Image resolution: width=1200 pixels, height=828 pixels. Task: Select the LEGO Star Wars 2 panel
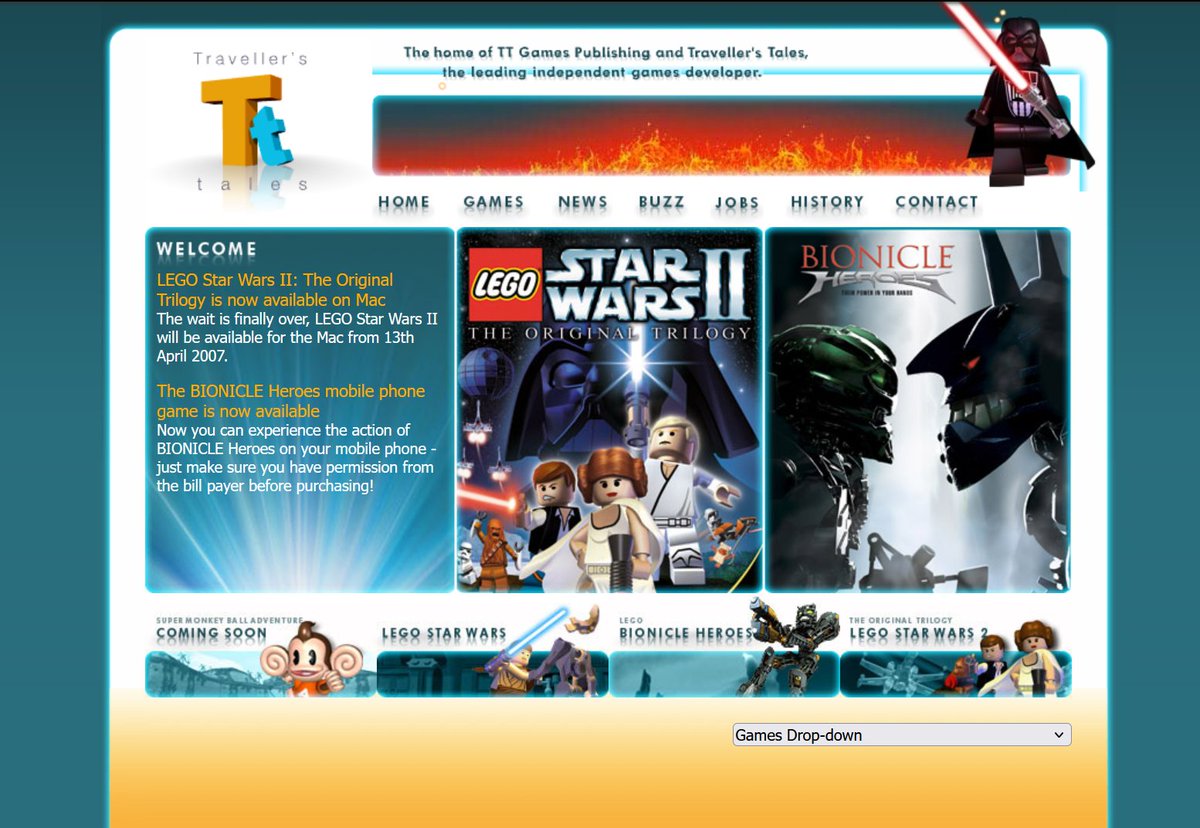pyautogui.click(x=955, y=660)
